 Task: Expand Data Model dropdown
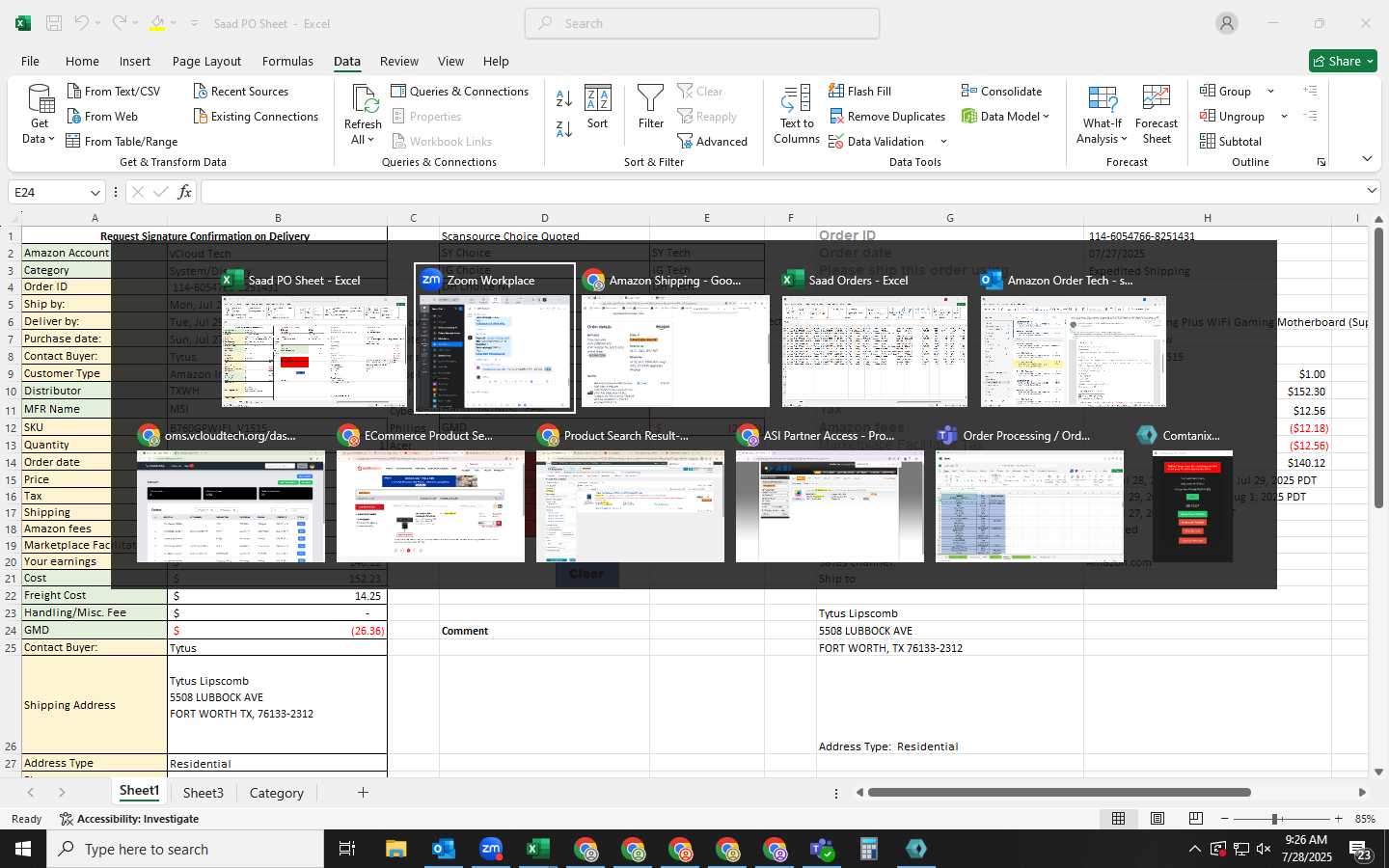(x=1047, y=116)
